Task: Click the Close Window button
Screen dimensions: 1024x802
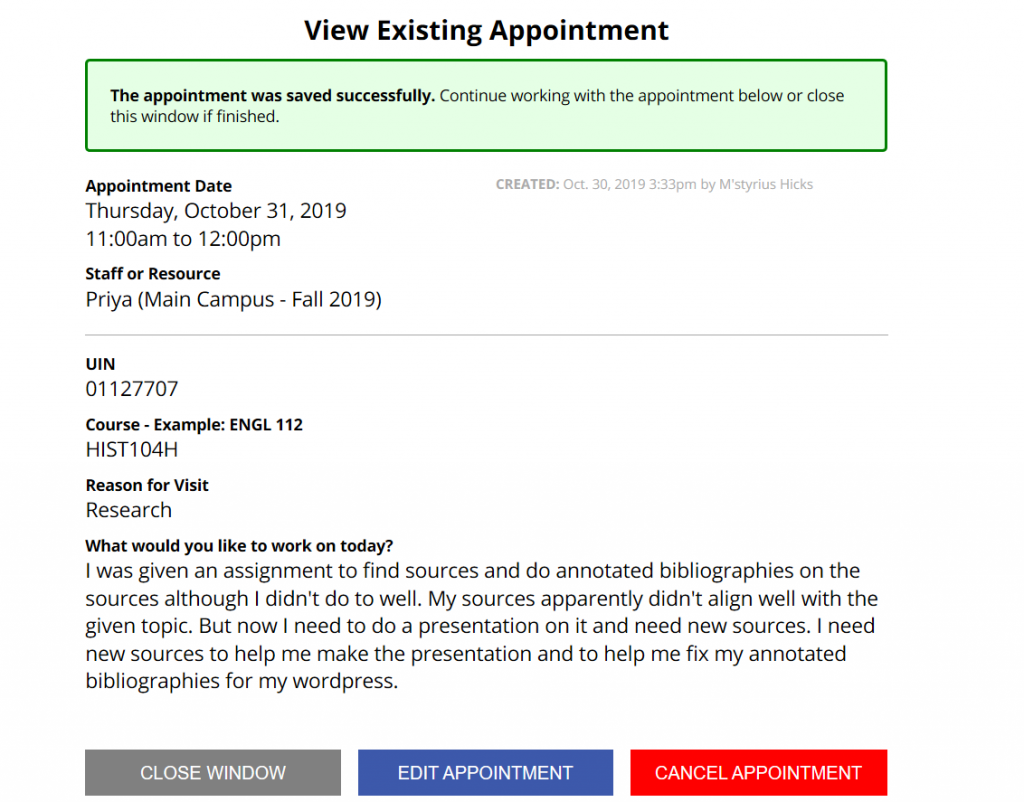Action: pos(213,773)
